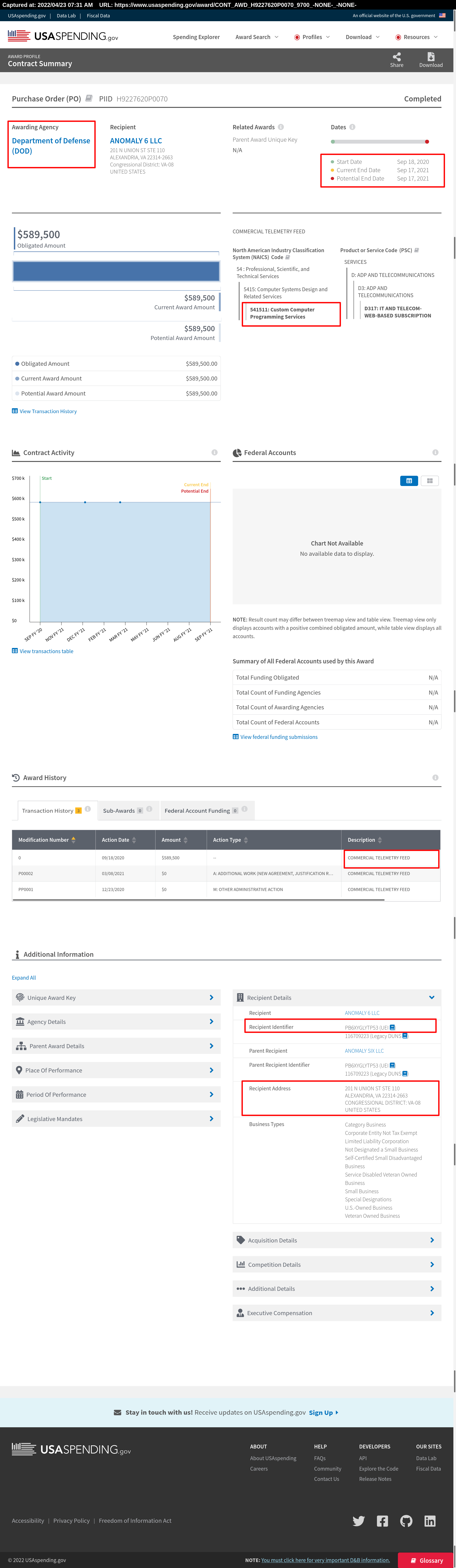Collapse the Recipient Details section
456x1568 pixels.
click(x=432, y=998)
